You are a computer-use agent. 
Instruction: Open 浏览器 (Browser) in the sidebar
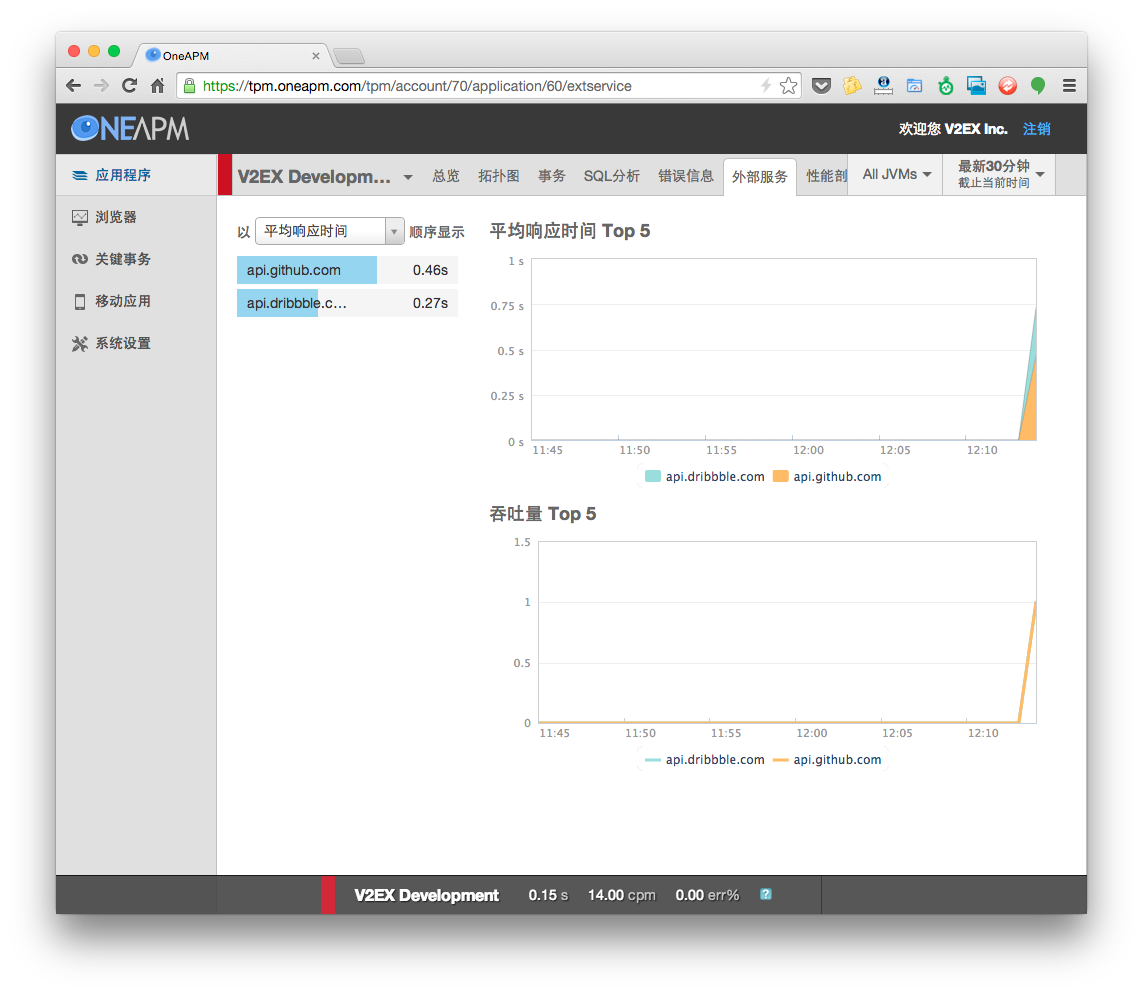pyautogui.click(x=115, y=217)
